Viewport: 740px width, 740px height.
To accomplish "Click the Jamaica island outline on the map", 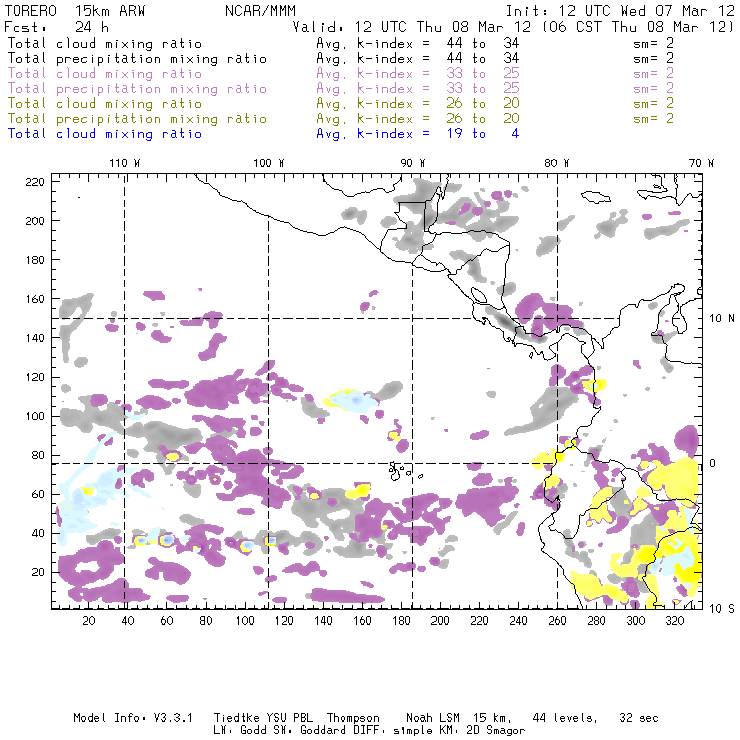I will (x=596, y=196).
